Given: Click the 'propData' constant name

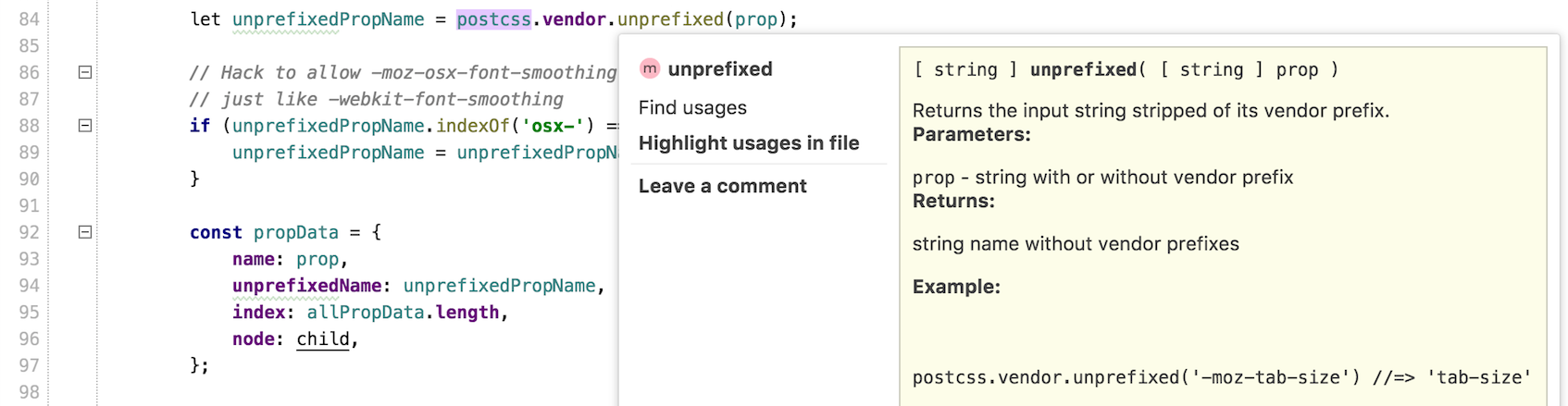Looking at the screenshot, I should click(295, 232).
